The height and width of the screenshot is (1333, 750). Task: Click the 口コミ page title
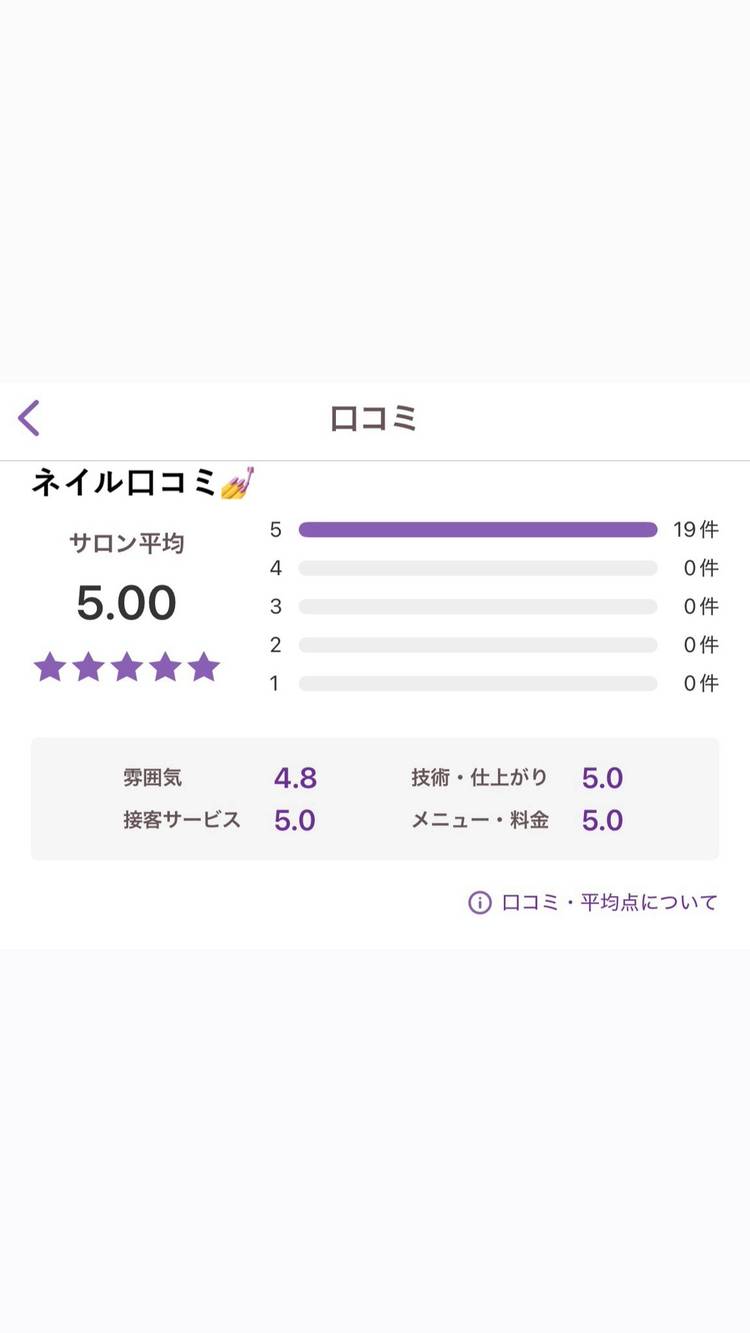tap(374, 418)
